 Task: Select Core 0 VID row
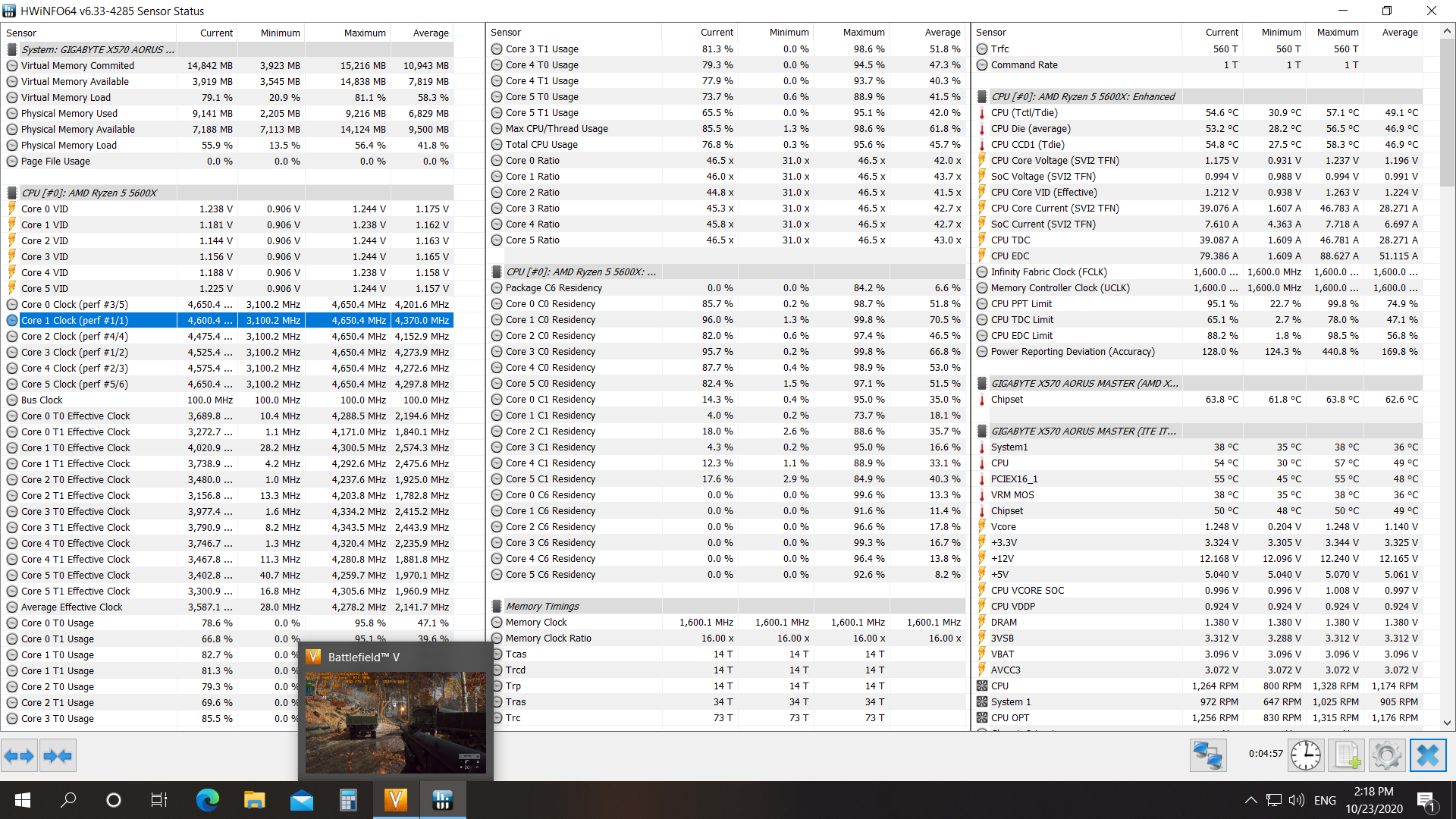(227, 209)
